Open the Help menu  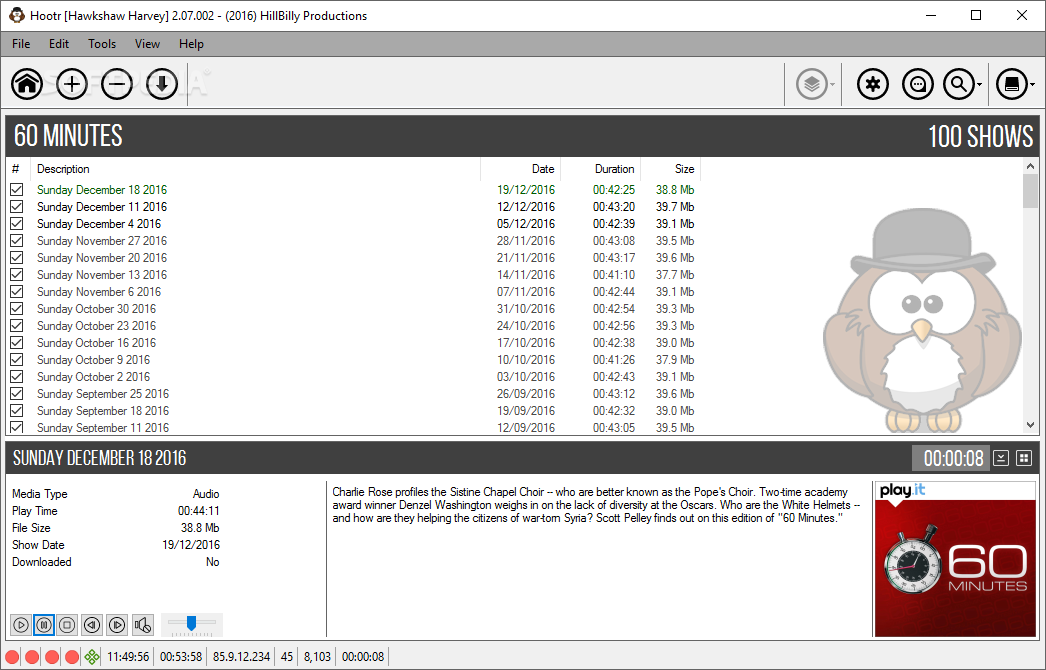point(191,44)
